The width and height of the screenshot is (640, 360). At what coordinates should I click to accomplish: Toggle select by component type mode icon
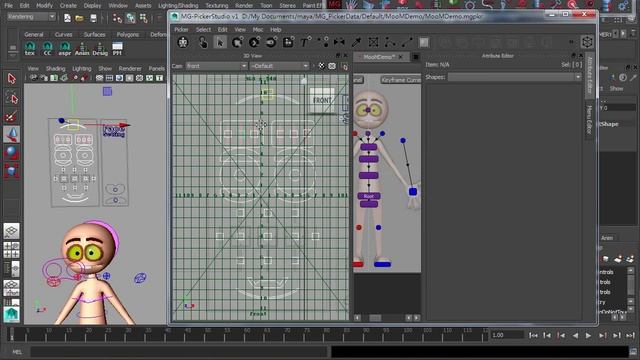point(144,18)
